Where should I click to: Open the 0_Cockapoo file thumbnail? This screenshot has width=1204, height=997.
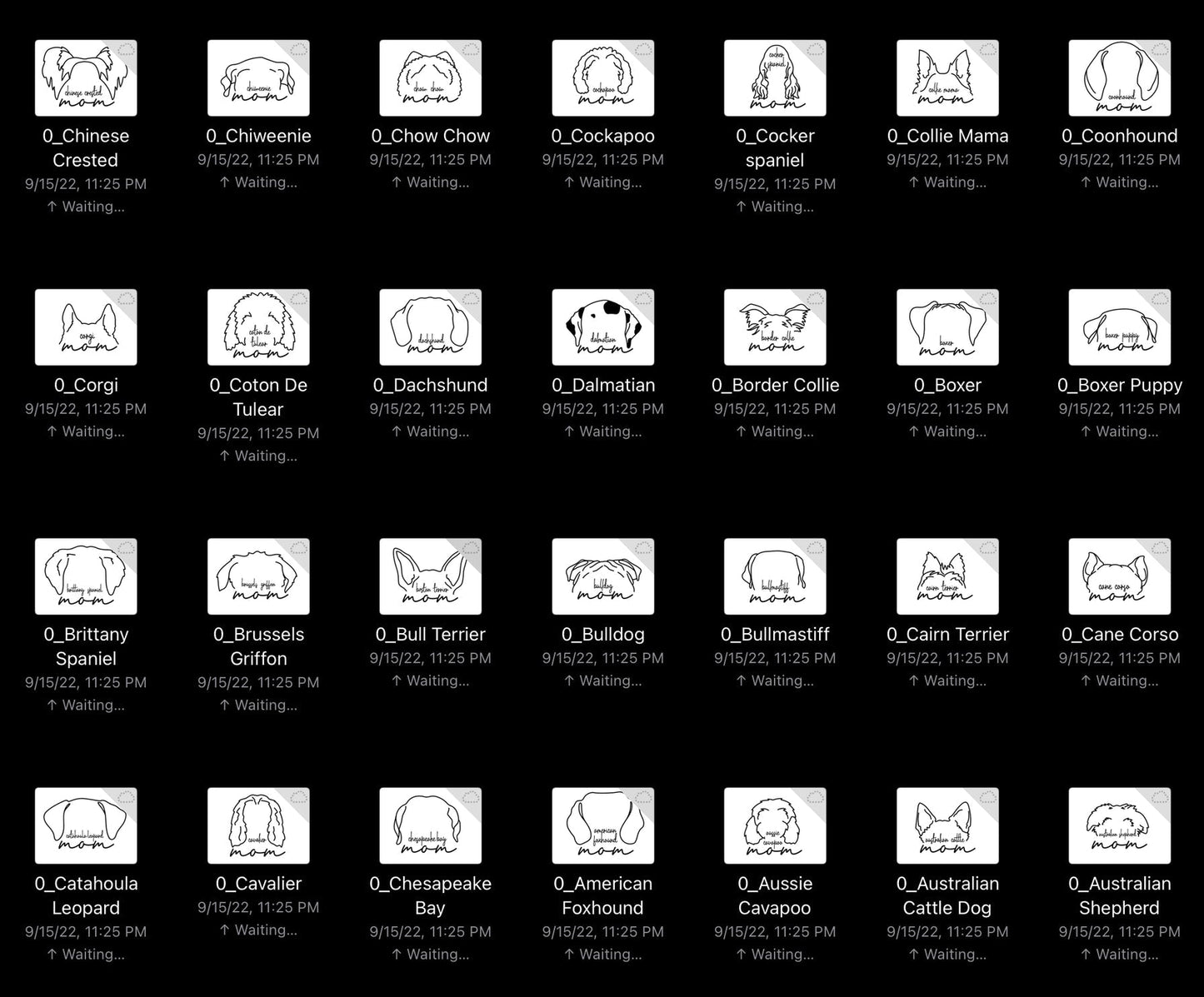[602, 78]
